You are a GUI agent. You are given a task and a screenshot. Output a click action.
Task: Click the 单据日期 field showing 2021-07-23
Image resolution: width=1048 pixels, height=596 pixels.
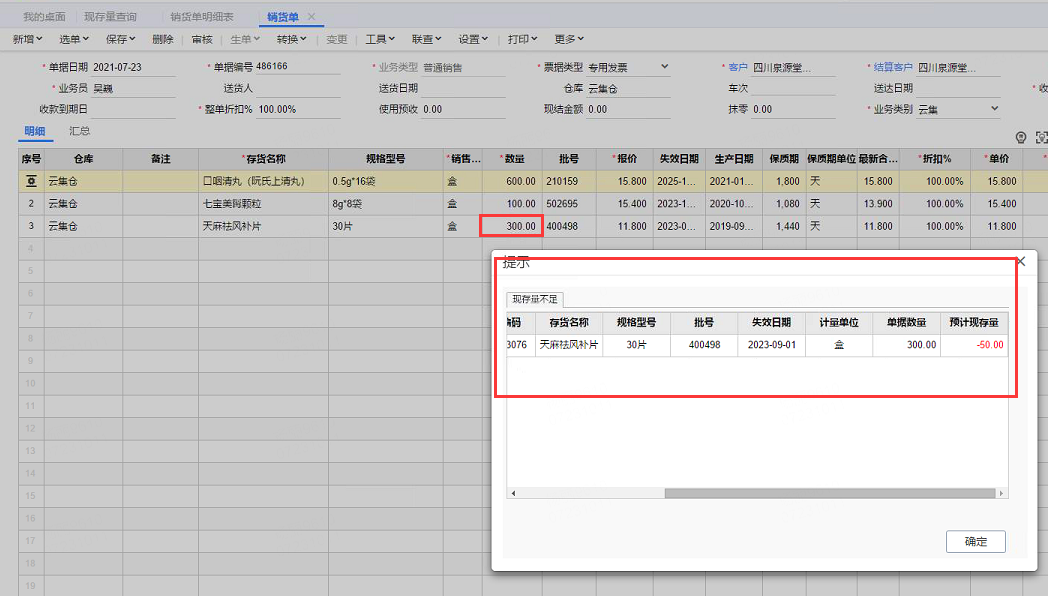(x=133, y=67)
